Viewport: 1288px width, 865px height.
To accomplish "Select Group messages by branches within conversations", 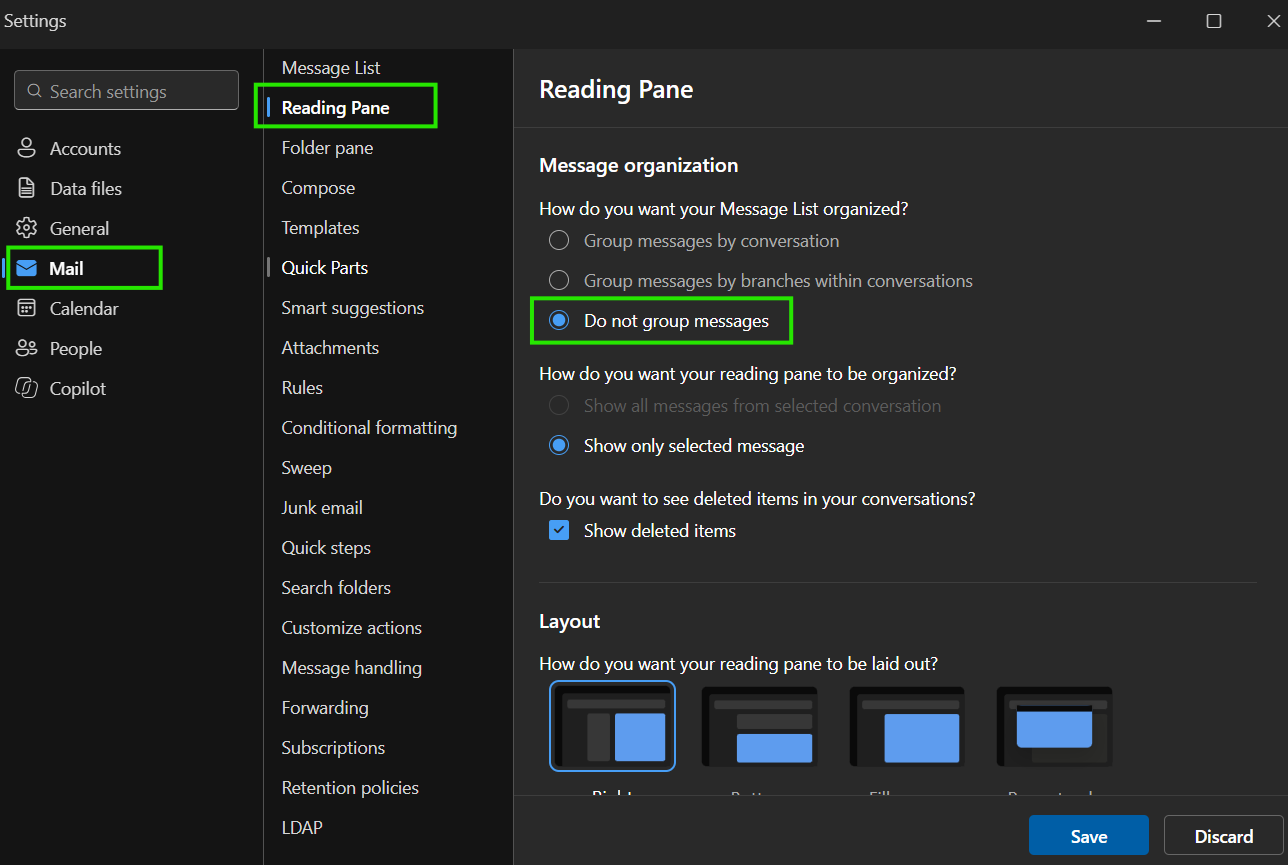I will (x=559, y=280).
